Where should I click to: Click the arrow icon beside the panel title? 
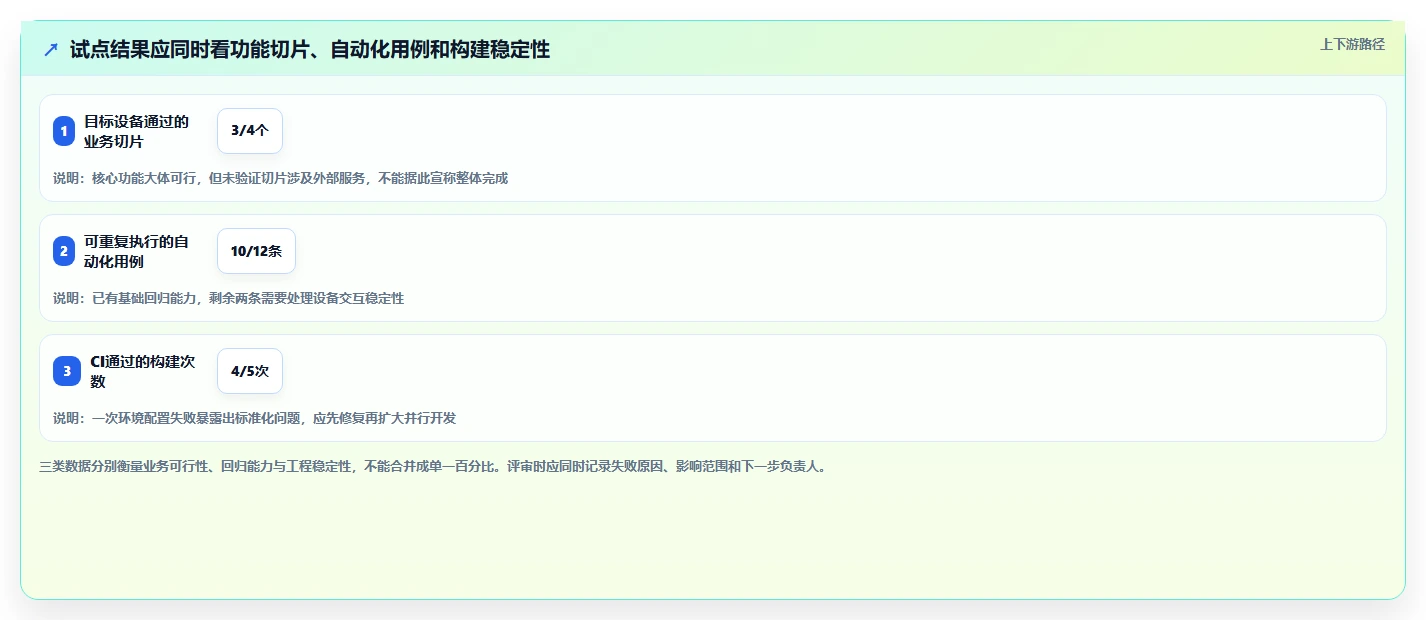(x=51, y=49)
